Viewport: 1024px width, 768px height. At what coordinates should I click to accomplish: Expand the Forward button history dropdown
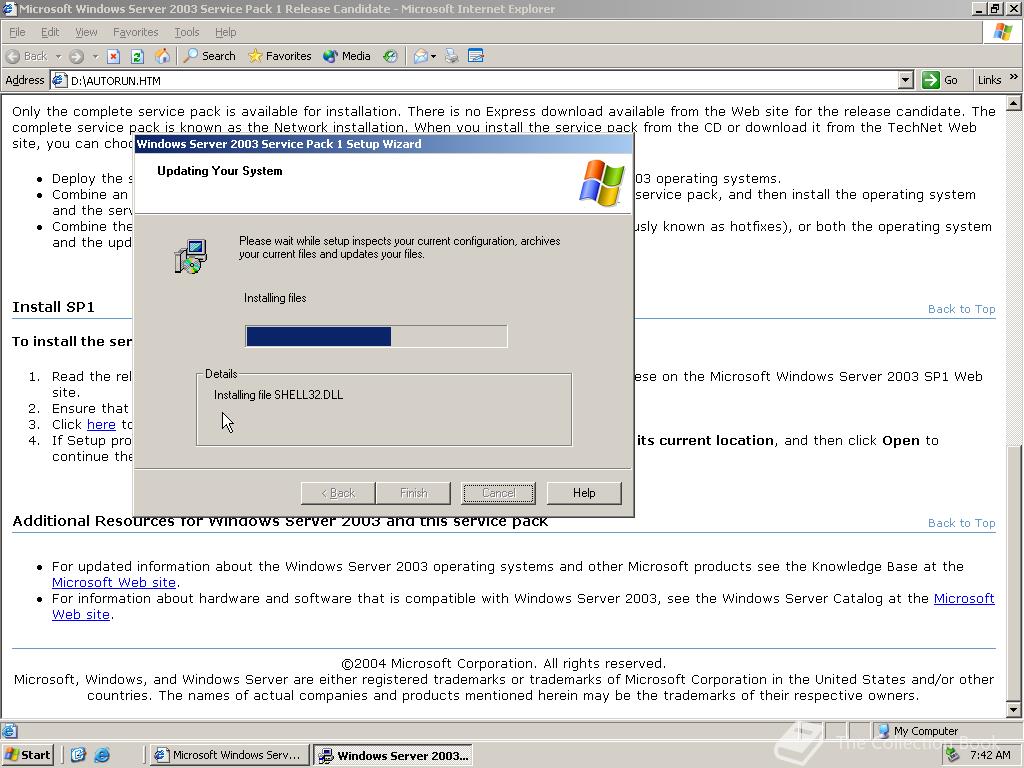[95, 56]
